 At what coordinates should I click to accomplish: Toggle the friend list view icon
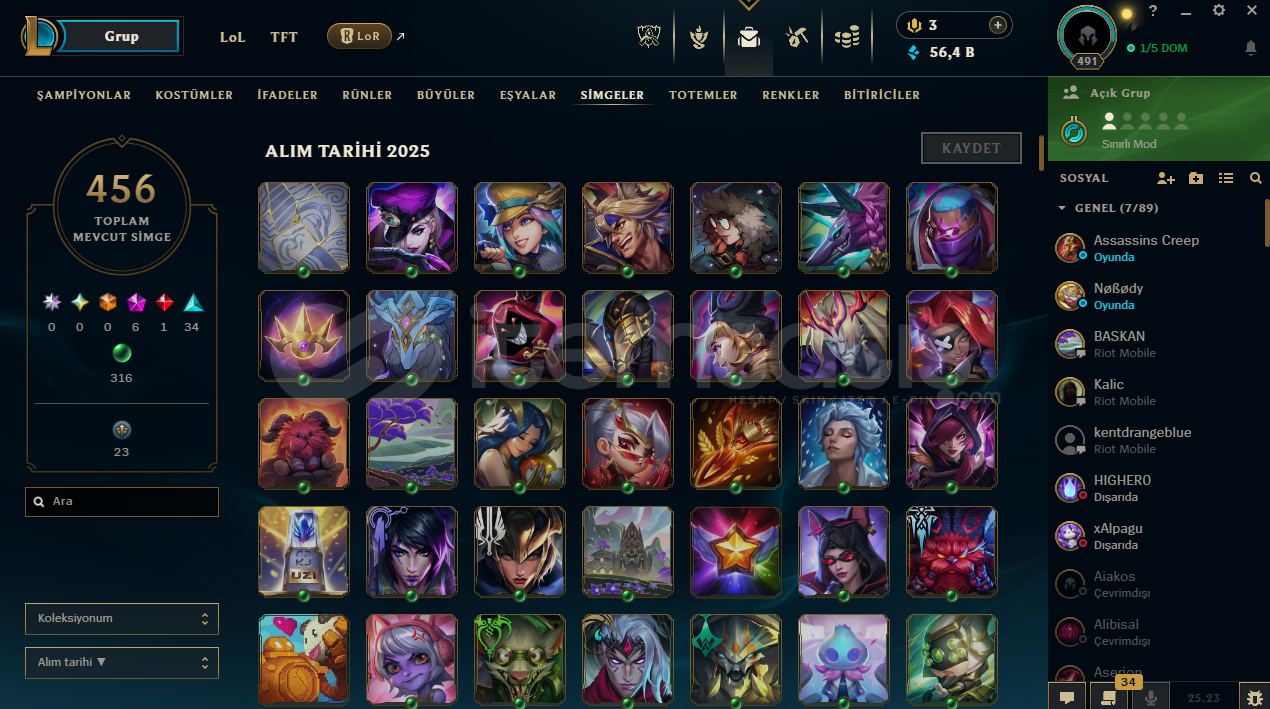[x=1226, y=178]
